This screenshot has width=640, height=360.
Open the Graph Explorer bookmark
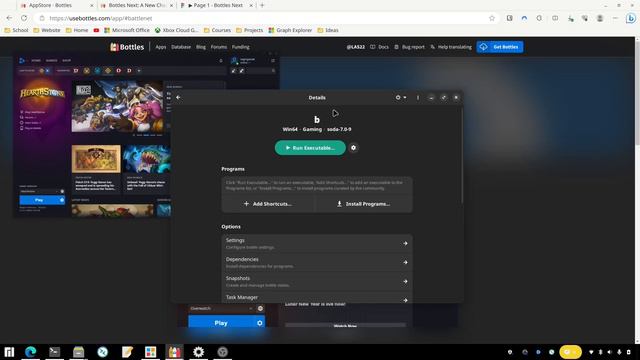click(290, 30)
